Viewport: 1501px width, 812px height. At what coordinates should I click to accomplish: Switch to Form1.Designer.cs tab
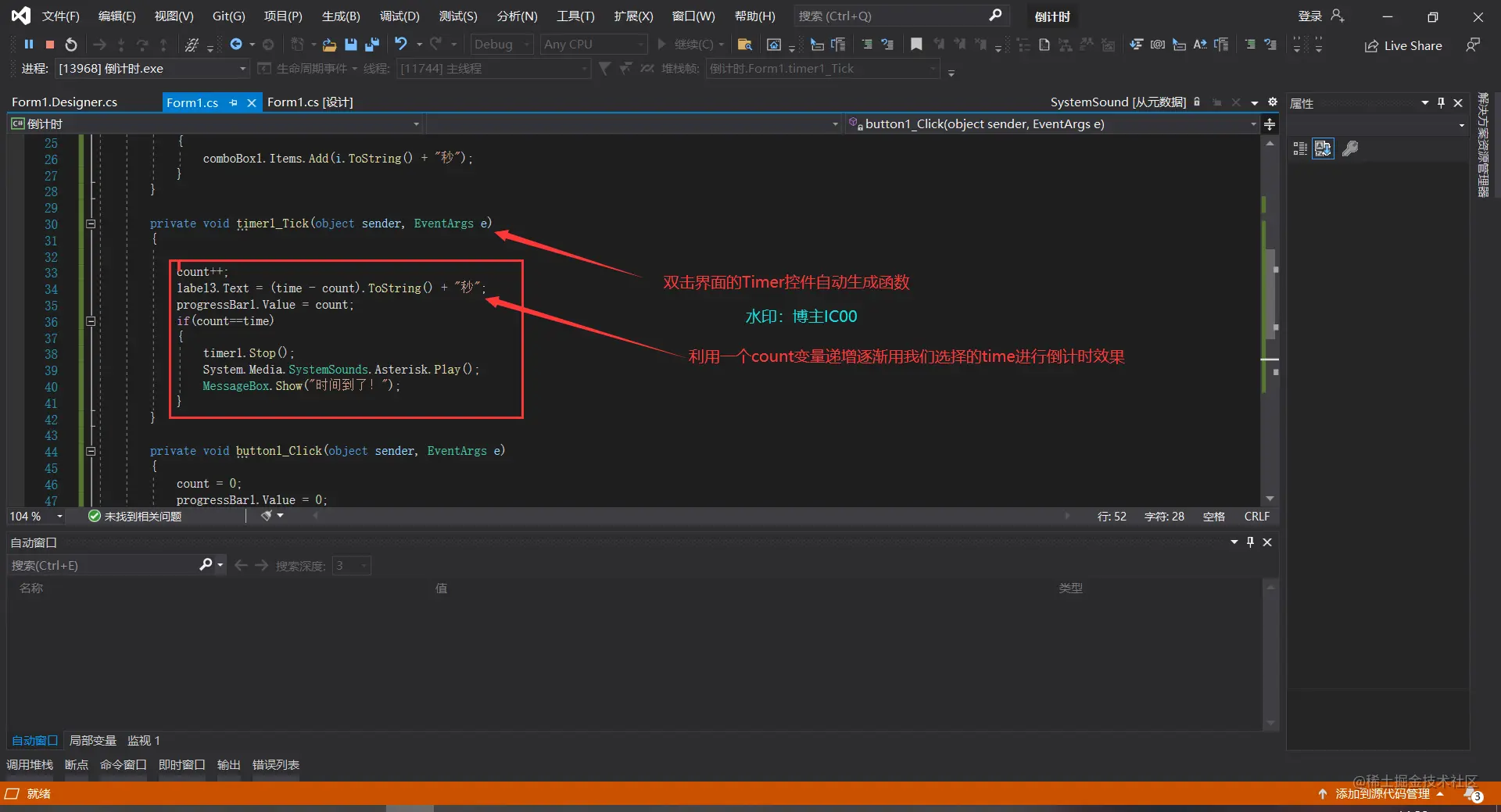coord(65,102)
